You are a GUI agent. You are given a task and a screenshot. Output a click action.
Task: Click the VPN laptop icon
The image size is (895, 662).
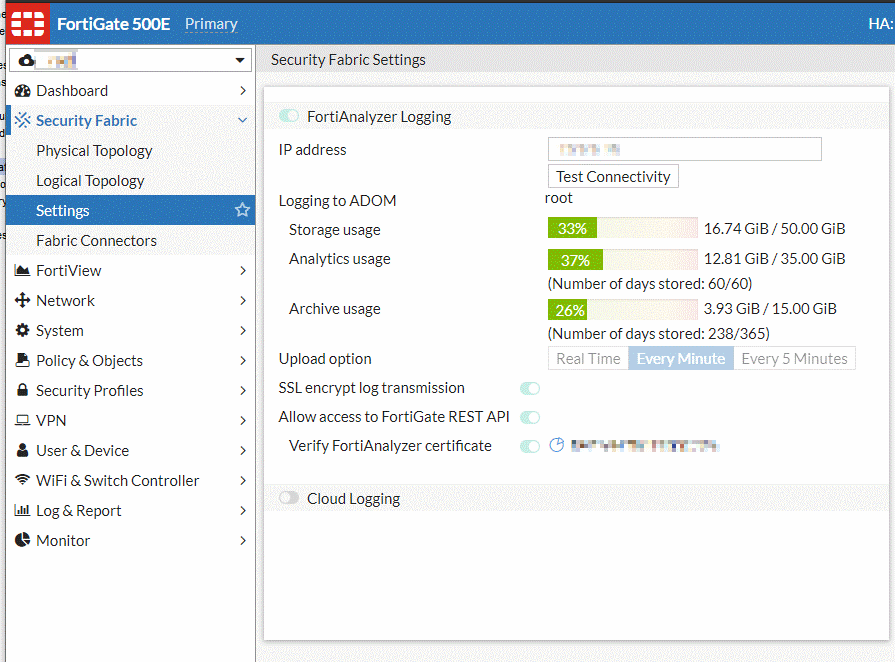[22, 421]
